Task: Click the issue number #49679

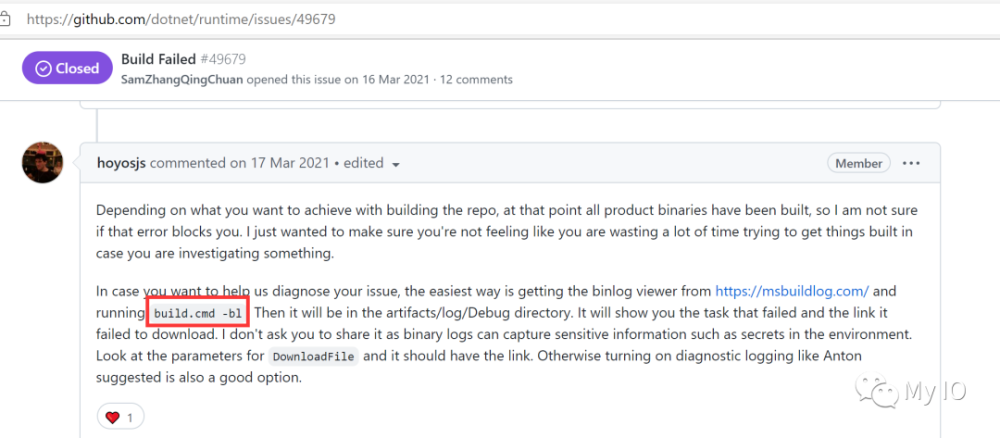Action: (x=225, y=59)
